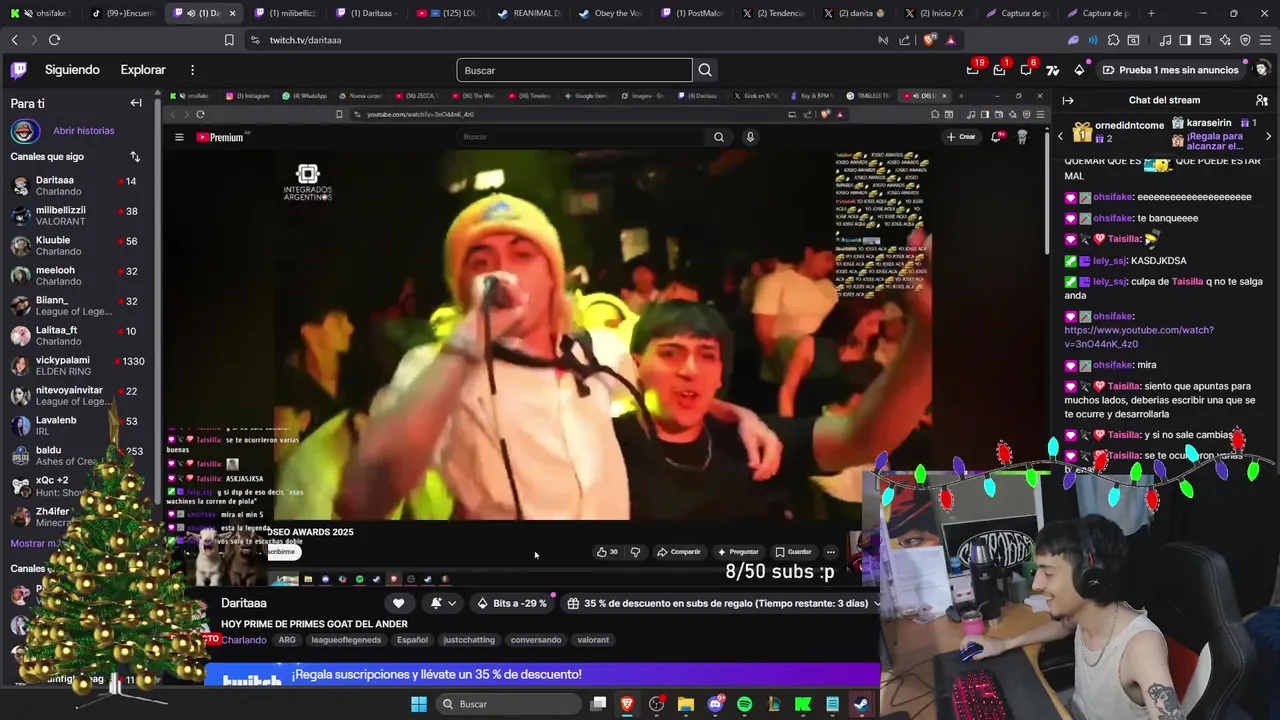
Task: Open Brave main hamburger menu
Action: [x=1265, y=40]
